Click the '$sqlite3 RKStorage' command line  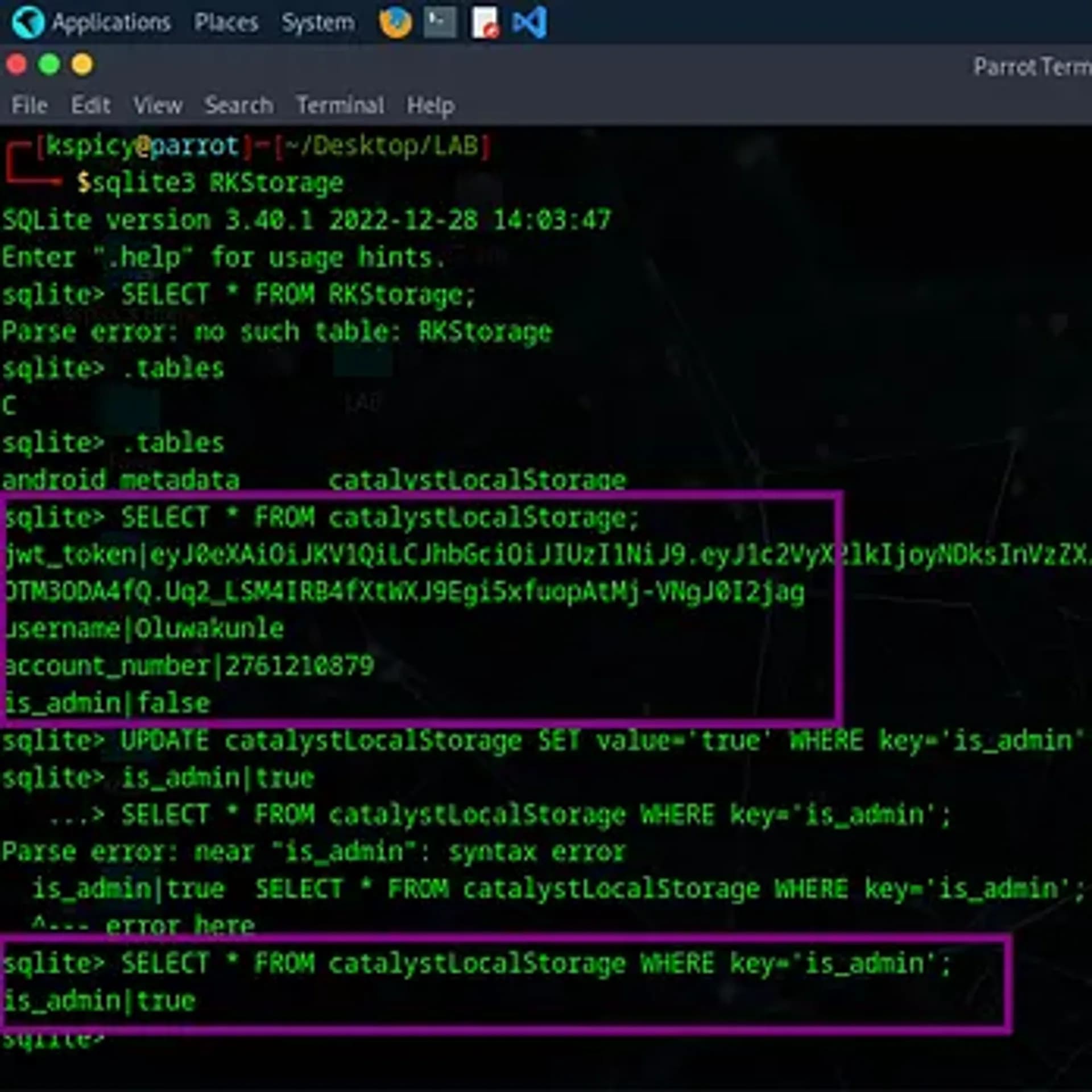click(x=210, y=183)
